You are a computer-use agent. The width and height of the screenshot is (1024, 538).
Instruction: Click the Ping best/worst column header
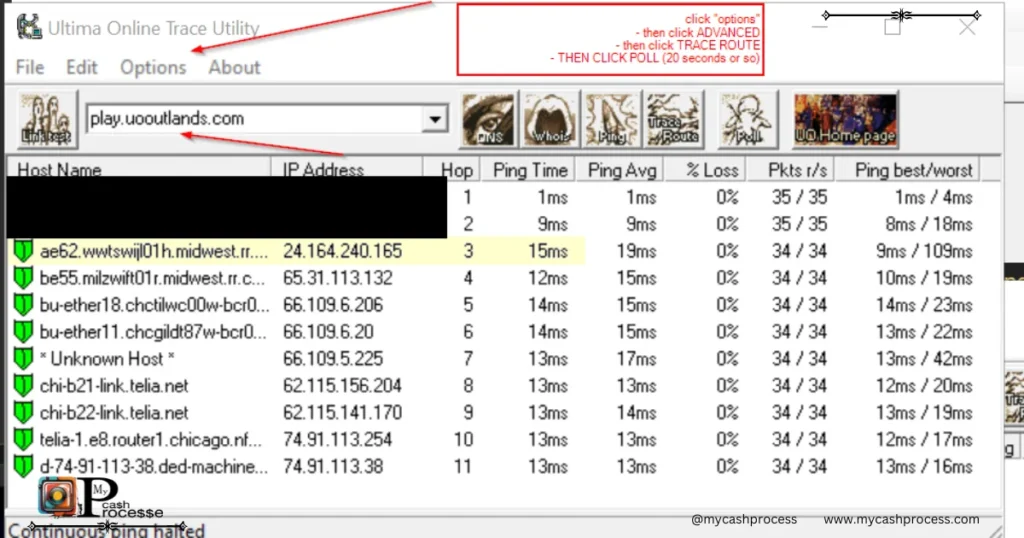click(x=908, y=170)
